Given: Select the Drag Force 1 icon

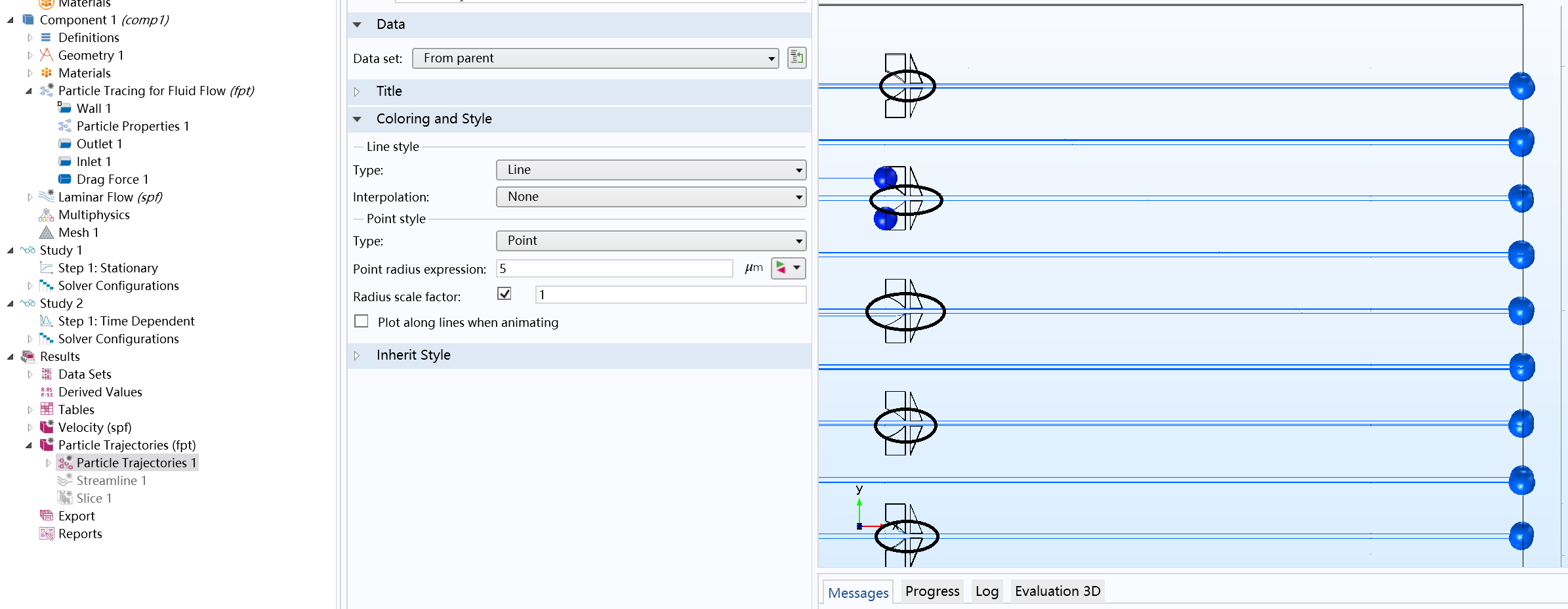Looking at the screenshot, I should click(x=64, y=179).
